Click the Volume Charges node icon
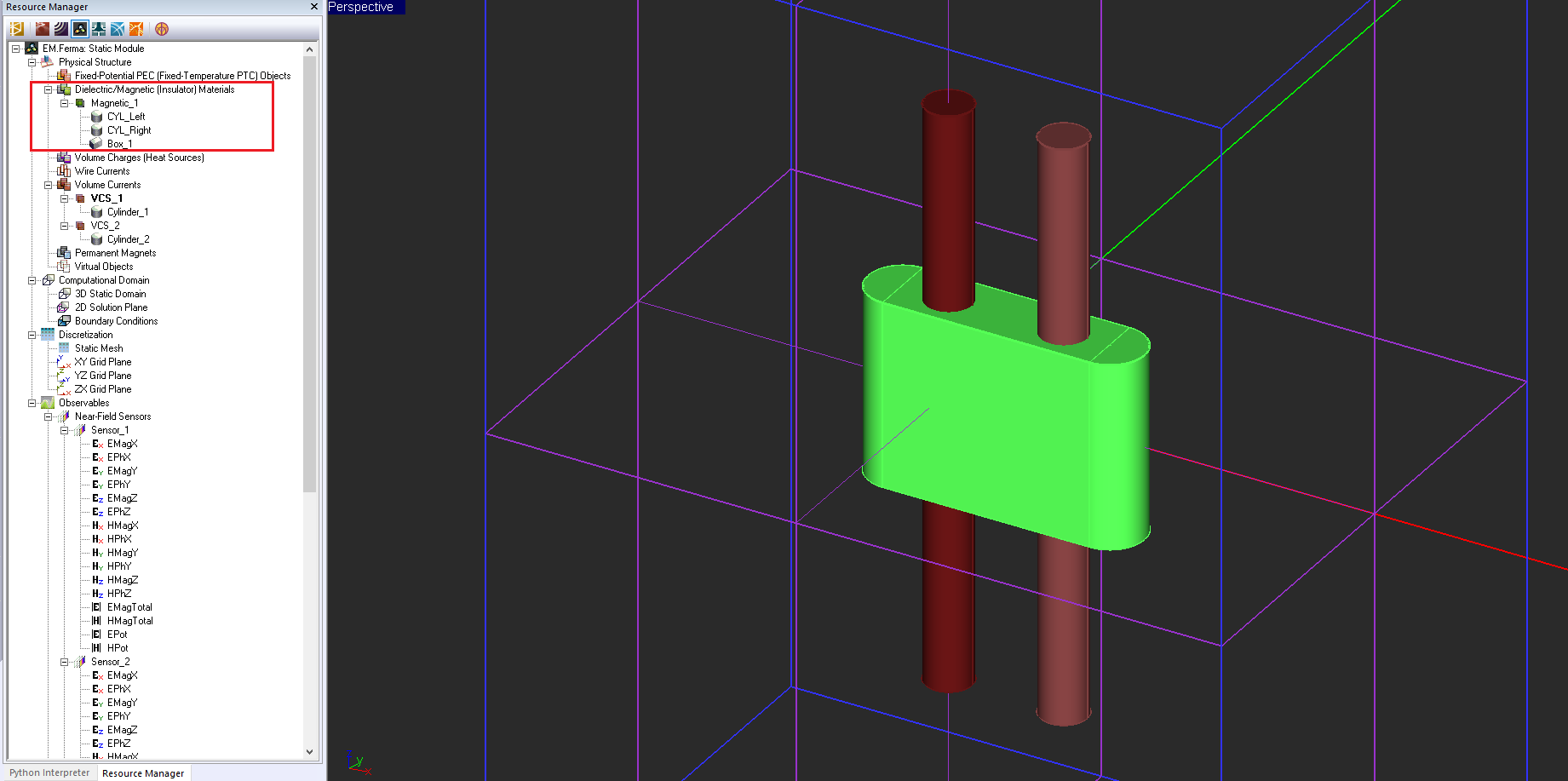Viewport: 1568px width, 781px height. coord(64,158)
